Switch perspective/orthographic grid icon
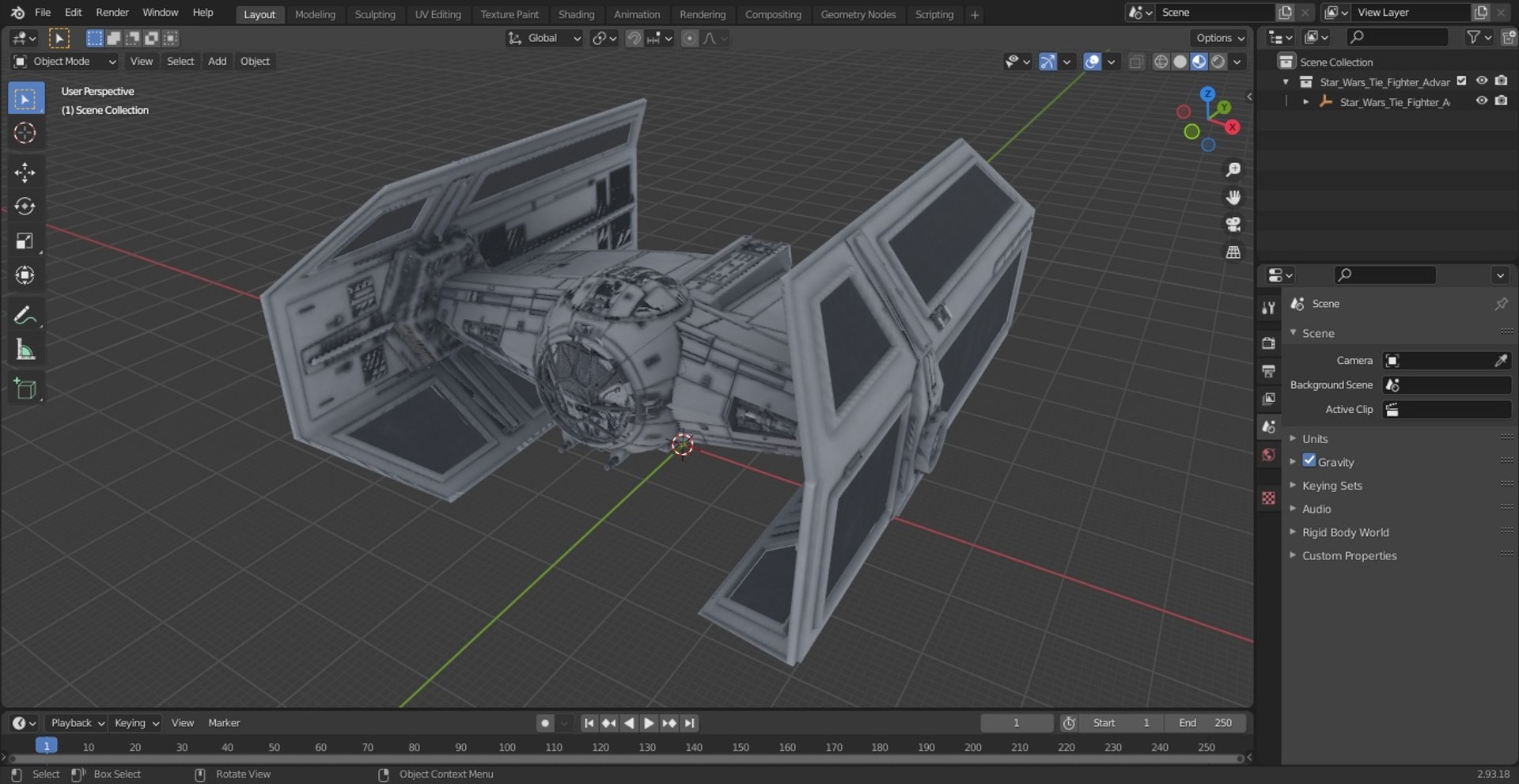Viewport: 1519px width, 784px height. click(x=1233, y=252)
